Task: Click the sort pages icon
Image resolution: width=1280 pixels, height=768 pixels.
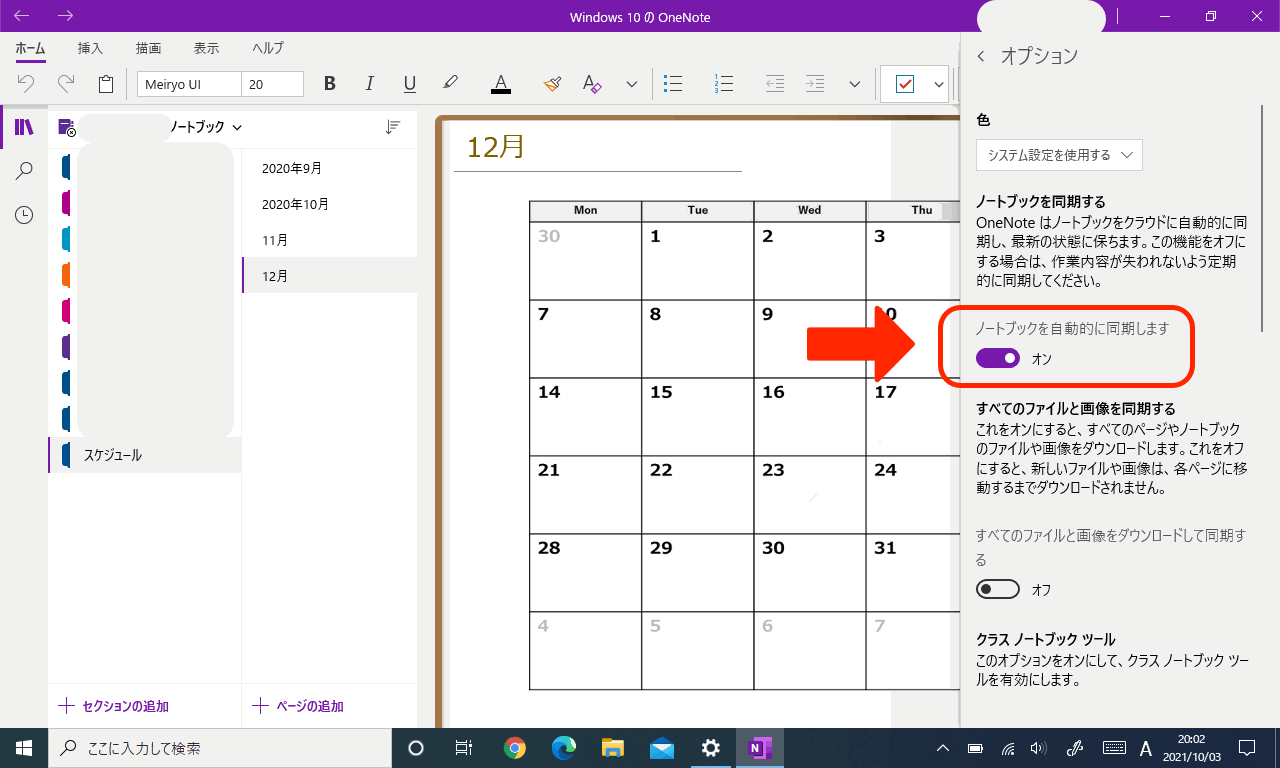Action: (393, 127)
